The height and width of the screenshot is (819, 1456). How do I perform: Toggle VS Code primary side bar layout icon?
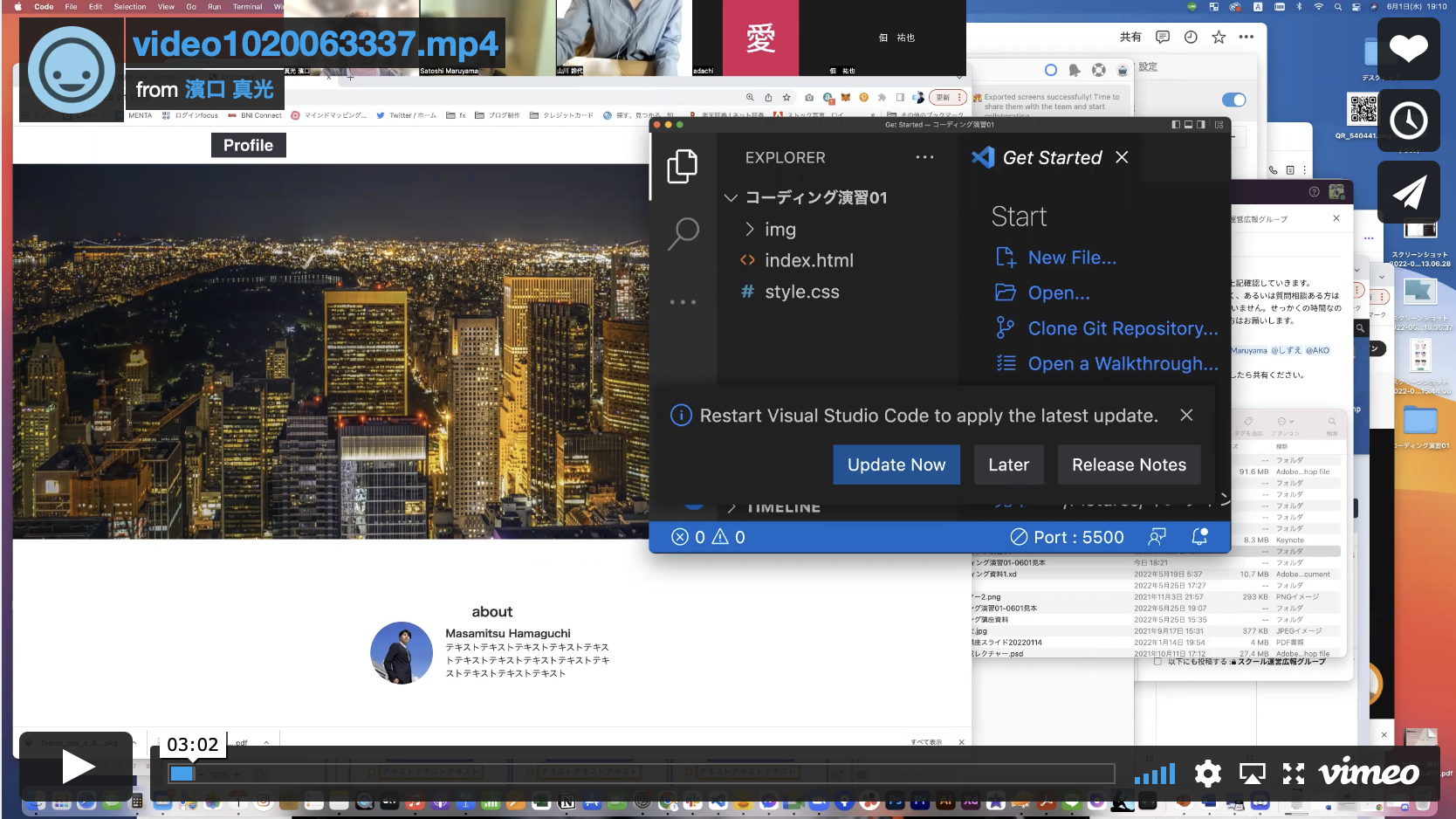click(1176, 125)
